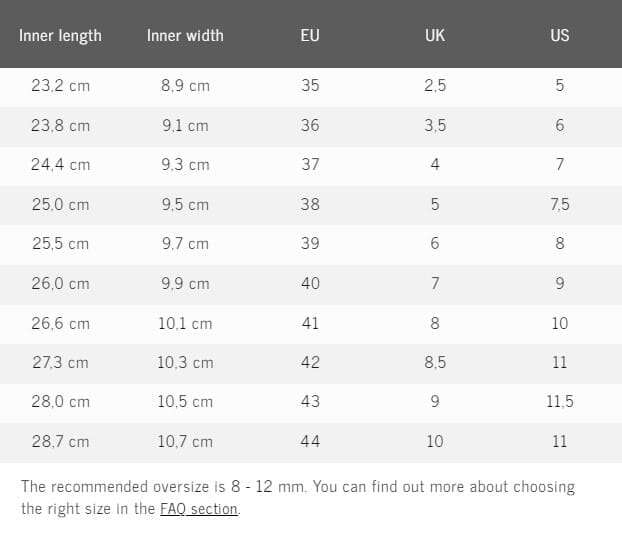
Task: Select the 10,7 cm inner width cell
Action: (185, 441)
